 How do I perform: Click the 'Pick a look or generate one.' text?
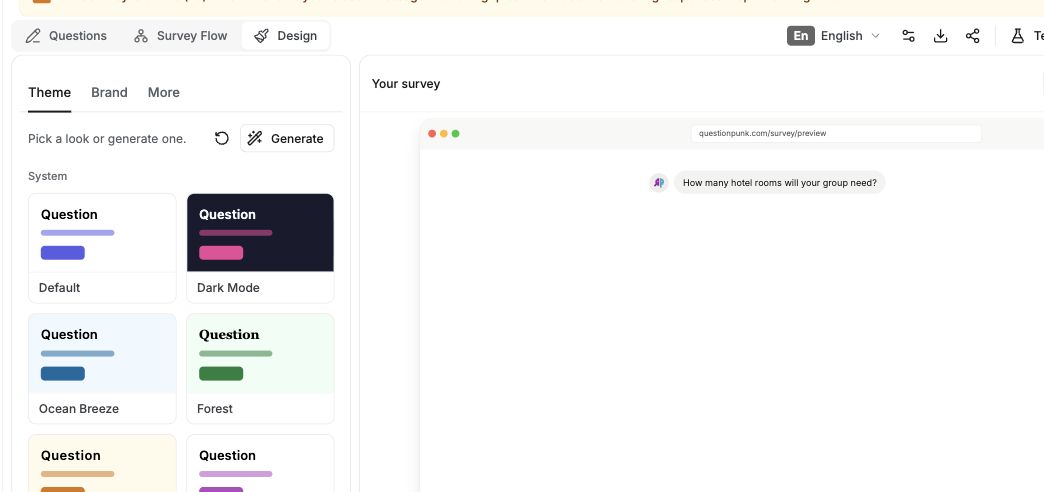[107, 139]
